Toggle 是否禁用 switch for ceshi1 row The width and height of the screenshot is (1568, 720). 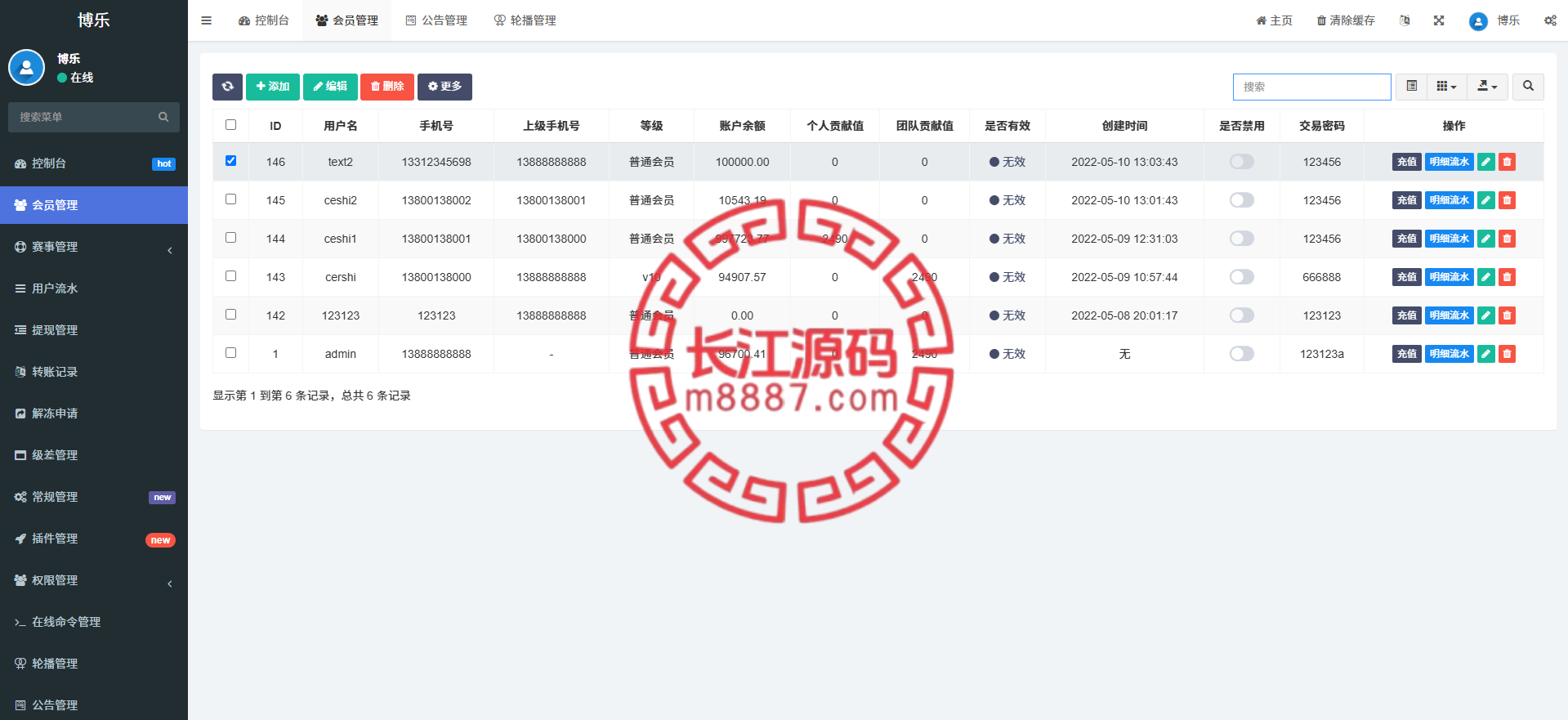(1242, 239)
